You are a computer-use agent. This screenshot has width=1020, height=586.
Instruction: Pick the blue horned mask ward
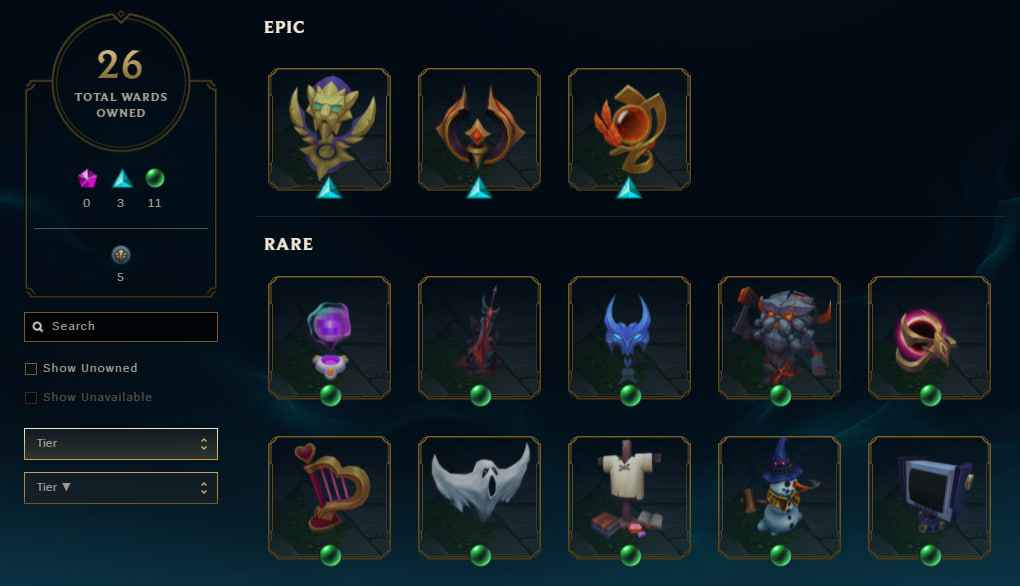tap(630, 338)
